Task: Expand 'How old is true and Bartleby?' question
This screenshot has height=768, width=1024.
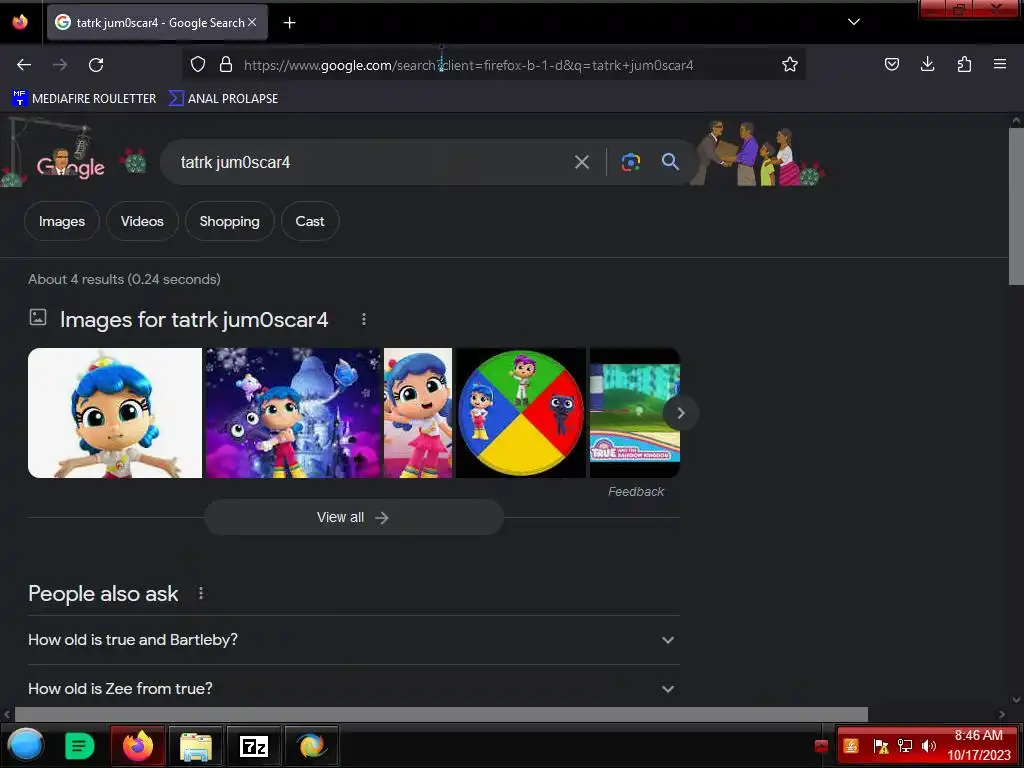Action: (x=353, y=640)
